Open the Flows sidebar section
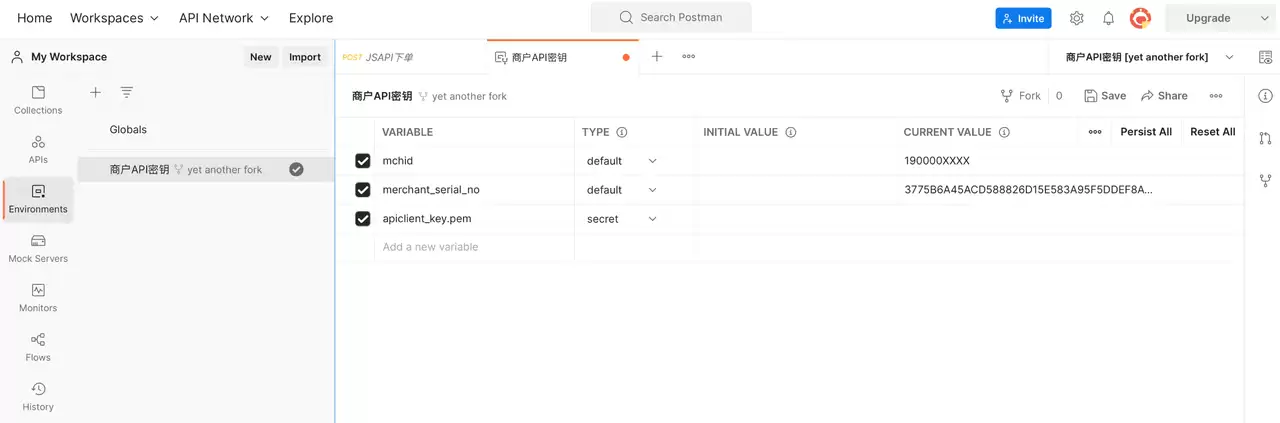 click(x=38, y=347)
